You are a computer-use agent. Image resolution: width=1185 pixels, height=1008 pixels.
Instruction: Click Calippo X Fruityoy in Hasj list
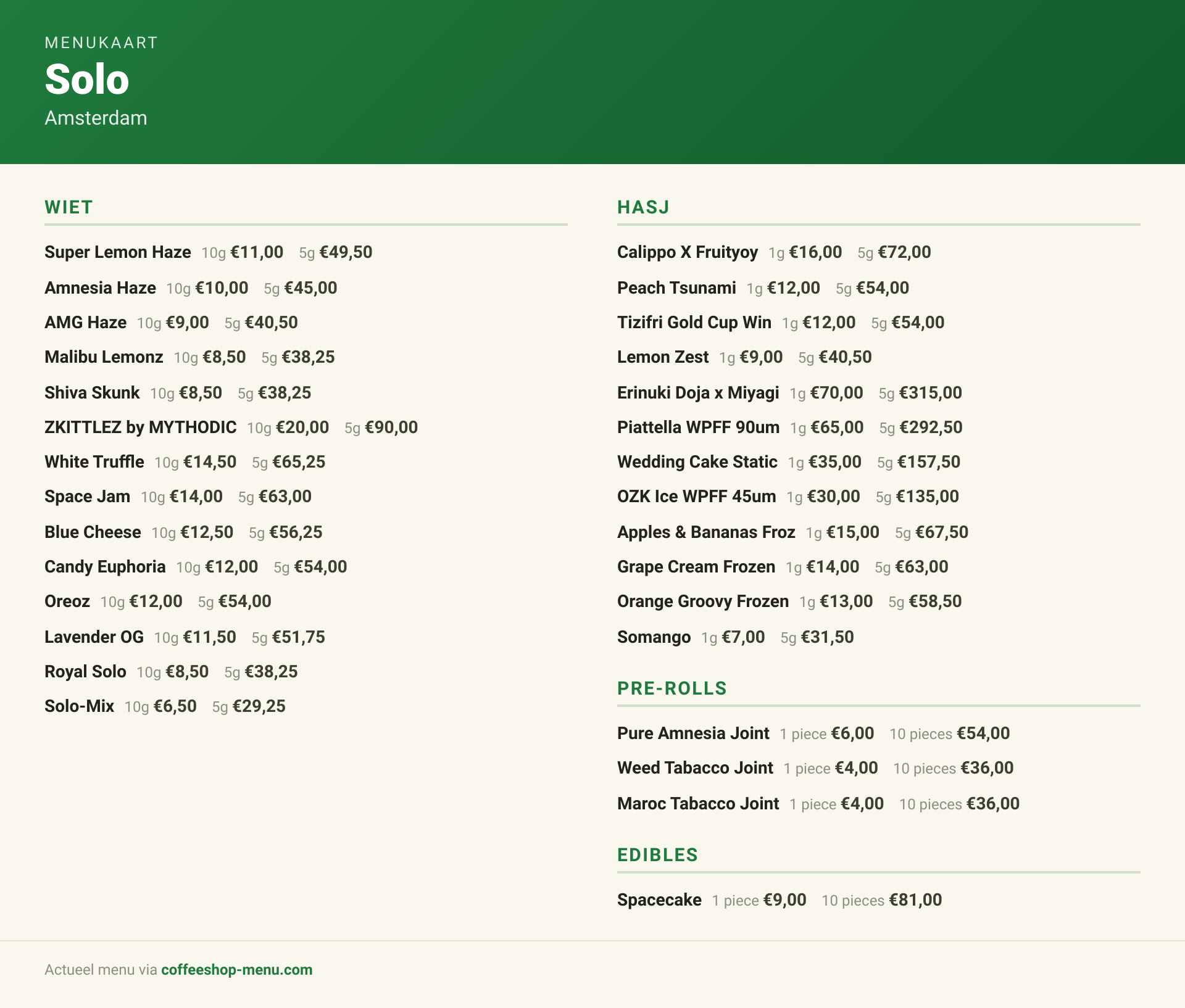coord(688,252)
